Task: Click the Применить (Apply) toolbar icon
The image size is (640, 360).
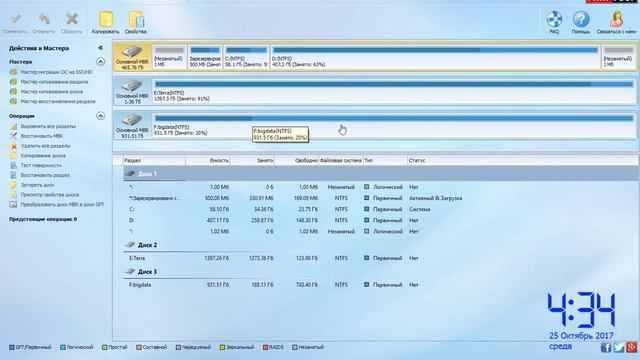Action: pyautogui.click(x=15, y=23)
